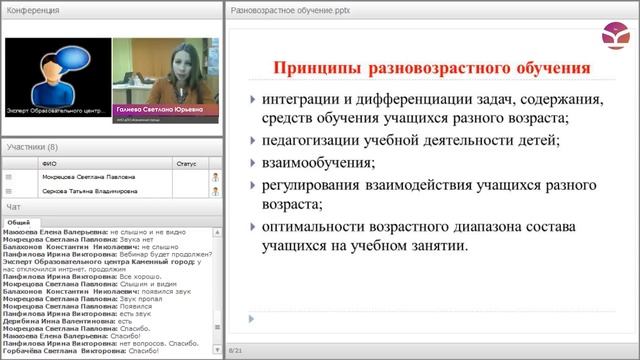Click the Чат panel header
This screenshot has height=360, width=640.
coord(112,207)
